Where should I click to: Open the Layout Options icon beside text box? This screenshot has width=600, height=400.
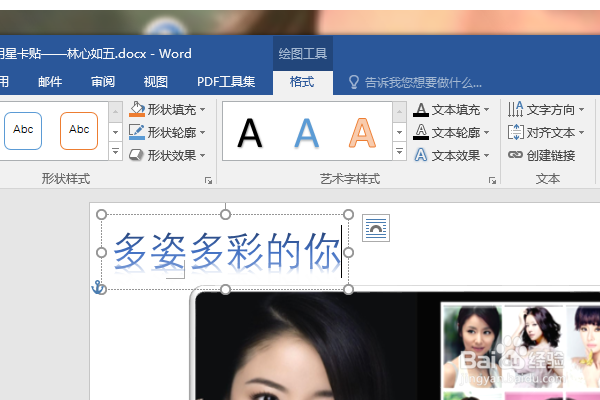(x=376, y=228)
